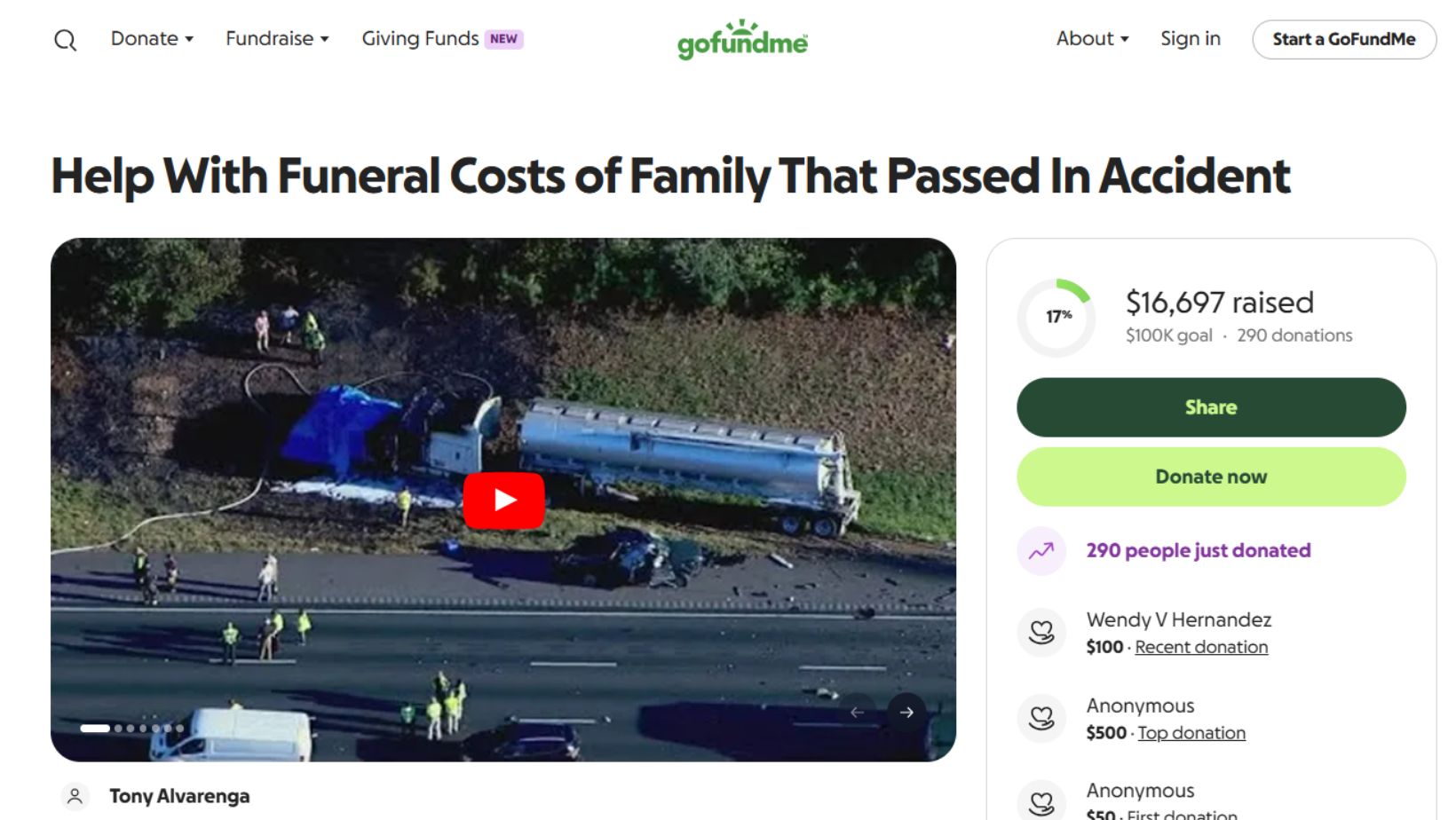This screenshot has width=1456, height=820.
Task: Expand the About dropdown menu
Action: point(1092,39)
